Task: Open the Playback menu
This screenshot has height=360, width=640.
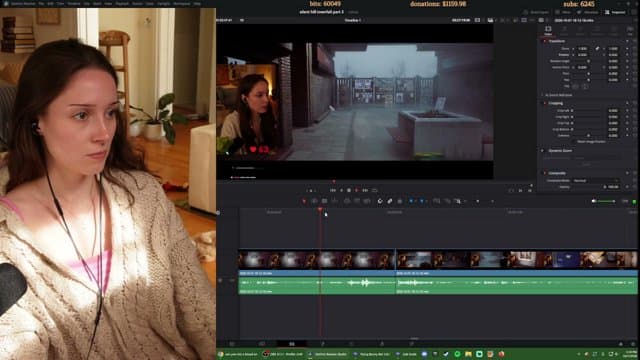Action: 122,4
